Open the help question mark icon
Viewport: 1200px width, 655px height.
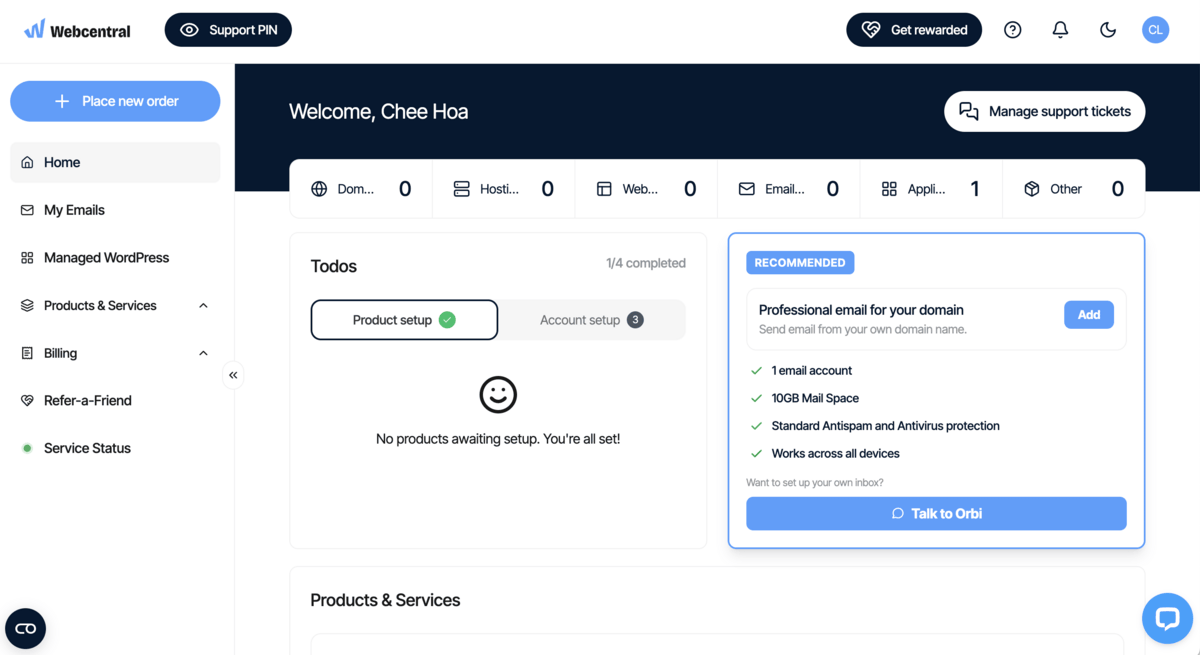pos(1013,30)
